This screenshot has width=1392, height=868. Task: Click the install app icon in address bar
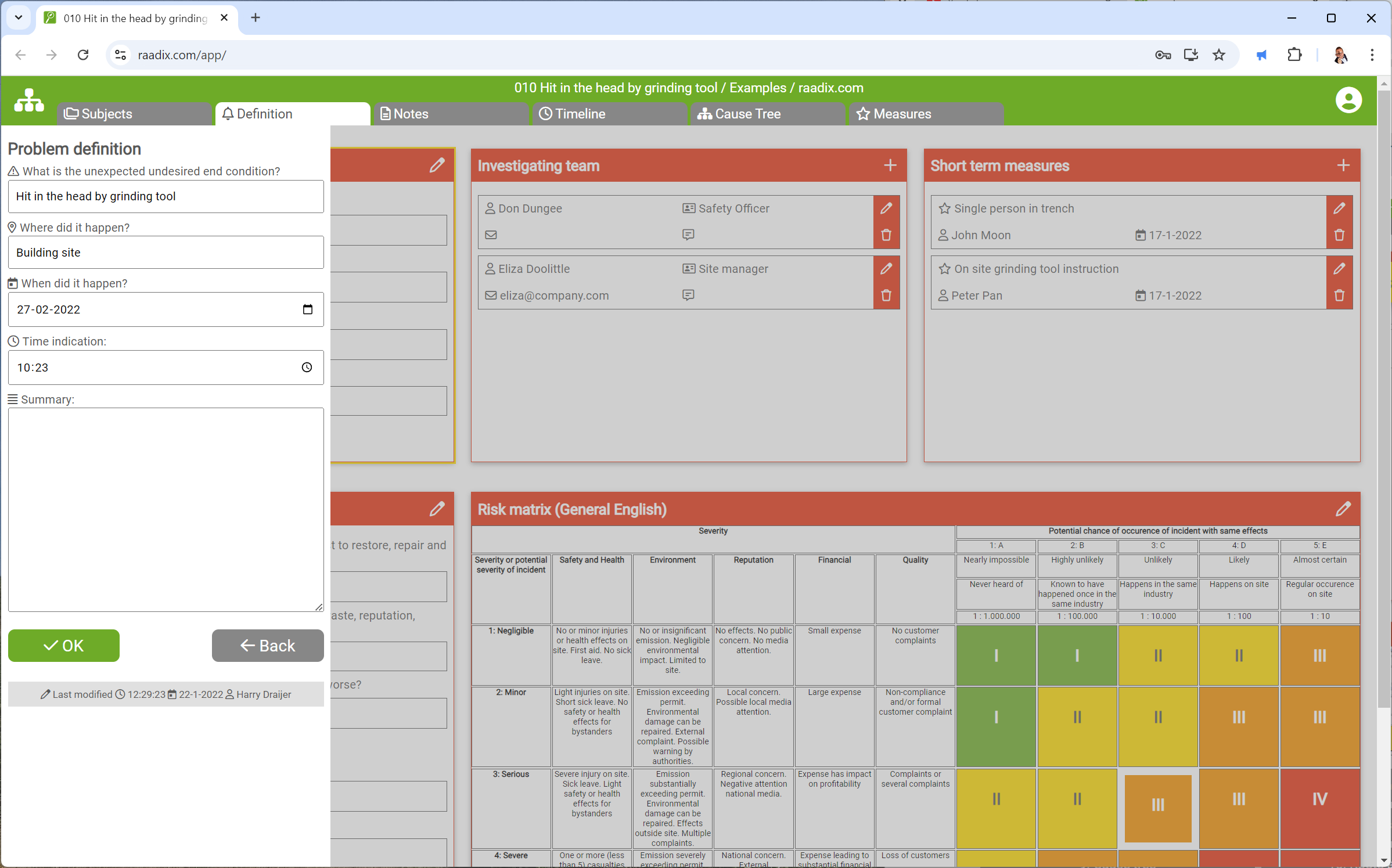[x=1190, y=55]
